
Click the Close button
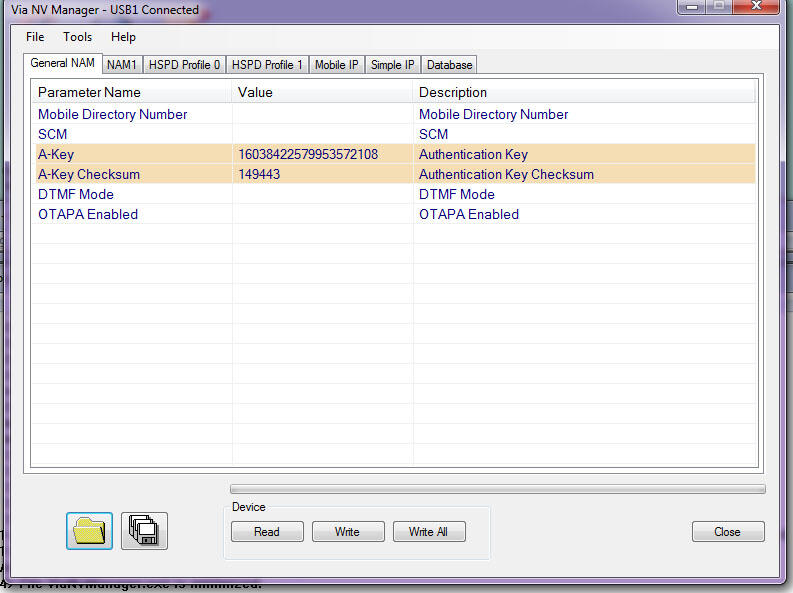point(728,532)
